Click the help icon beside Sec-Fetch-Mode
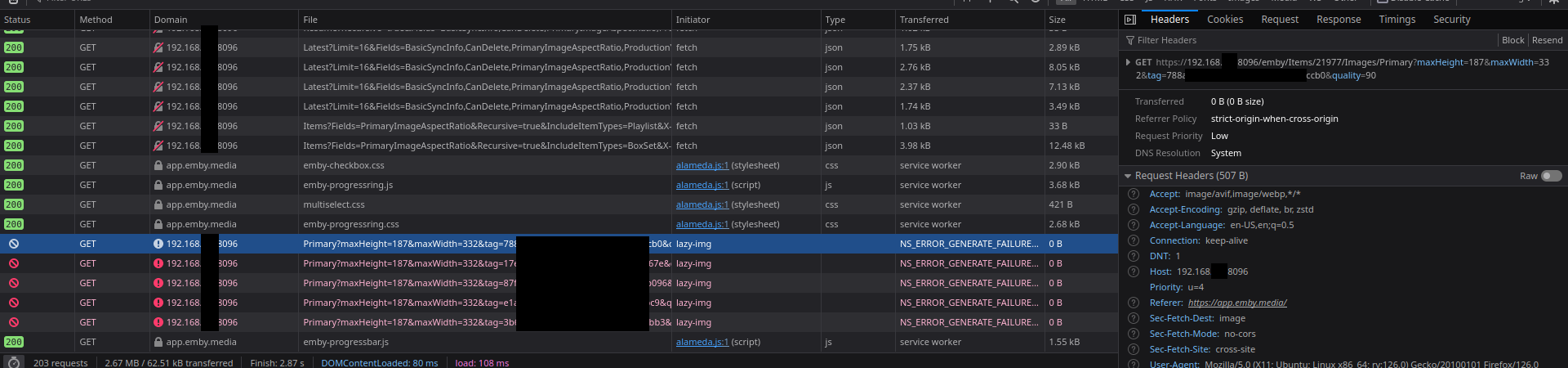 (1134, 334)
